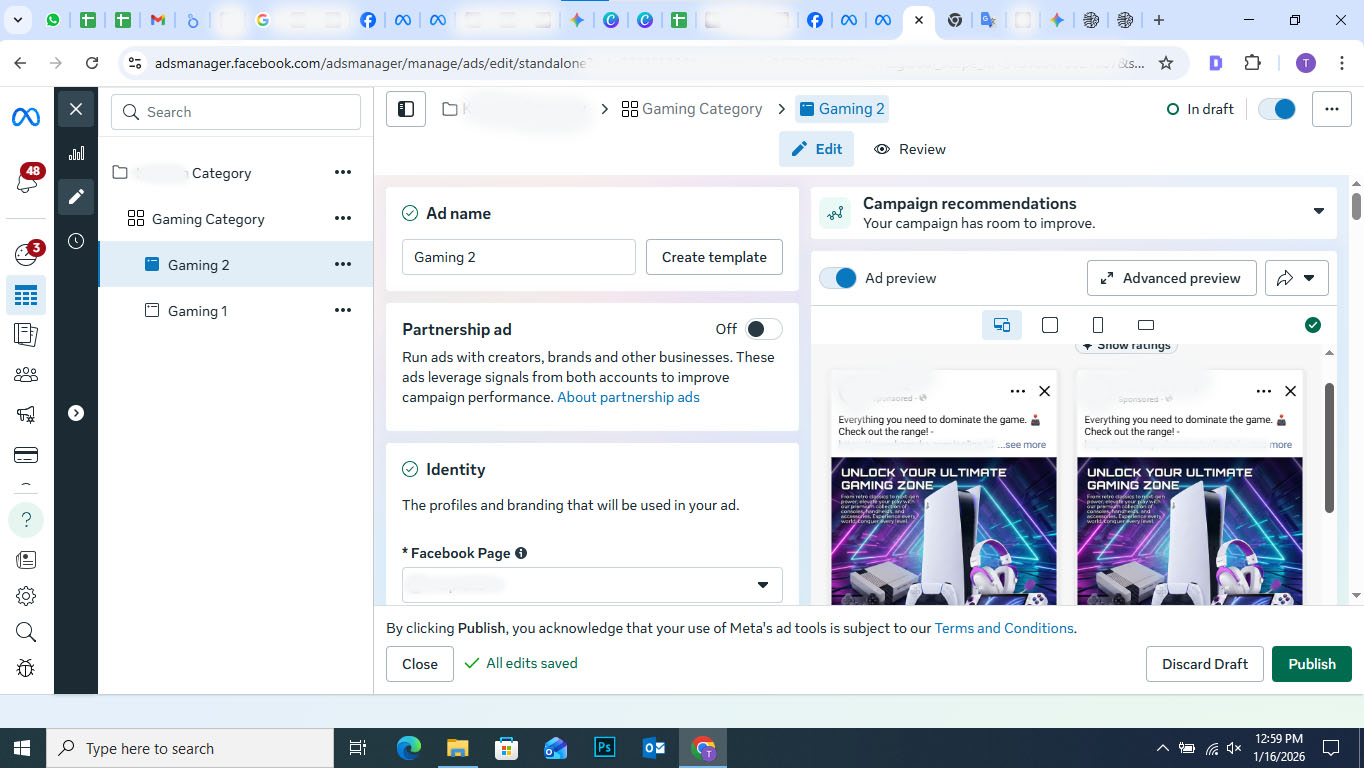Open Outlook from the taskbar
The width and height of the screenshot is (1364, 768).
coord(654,747)
